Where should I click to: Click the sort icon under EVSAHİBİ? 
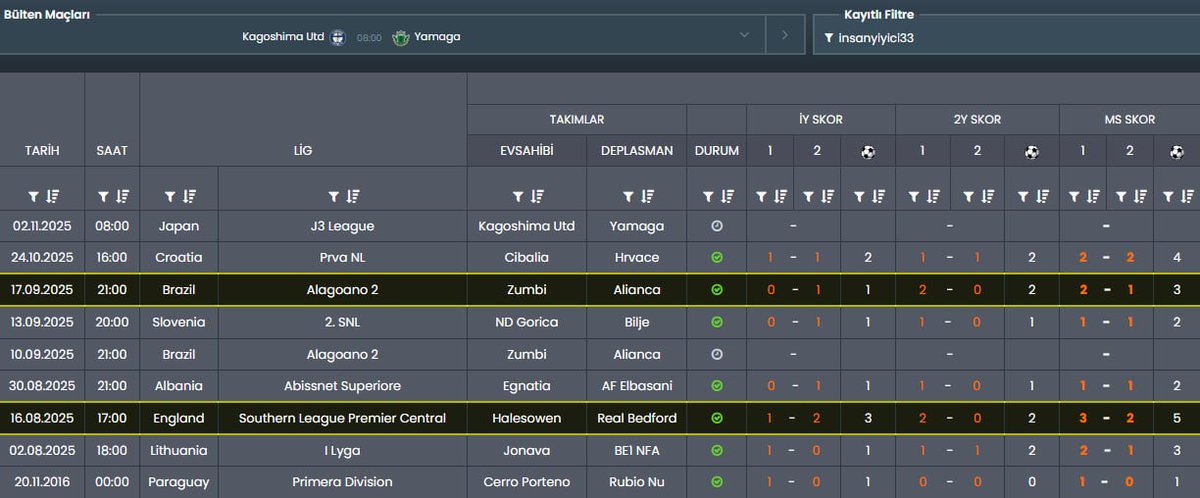pos(536,196)
